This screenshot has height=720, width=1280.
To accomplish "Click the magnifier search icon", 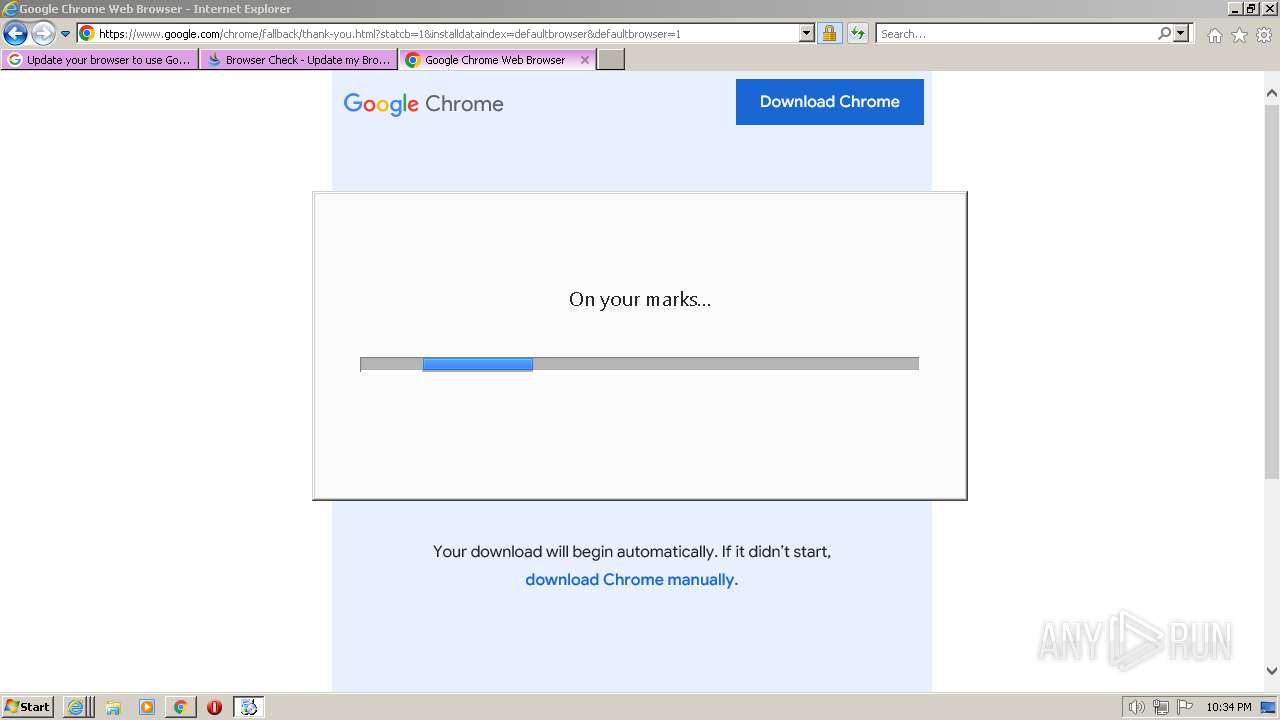I will pos(1164,33).
